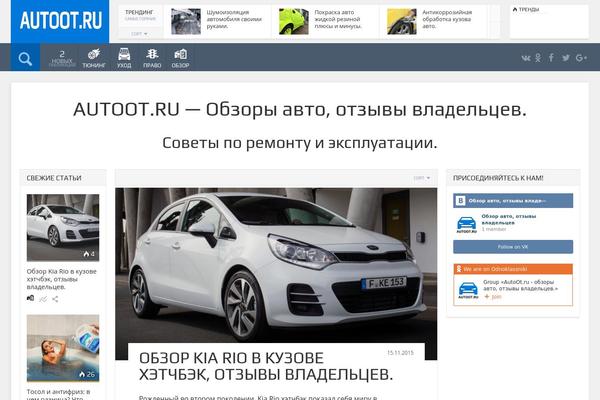Read Антикоррозийная обработка кузова article
The image size is (600, 400).
[x=447, y=19]
